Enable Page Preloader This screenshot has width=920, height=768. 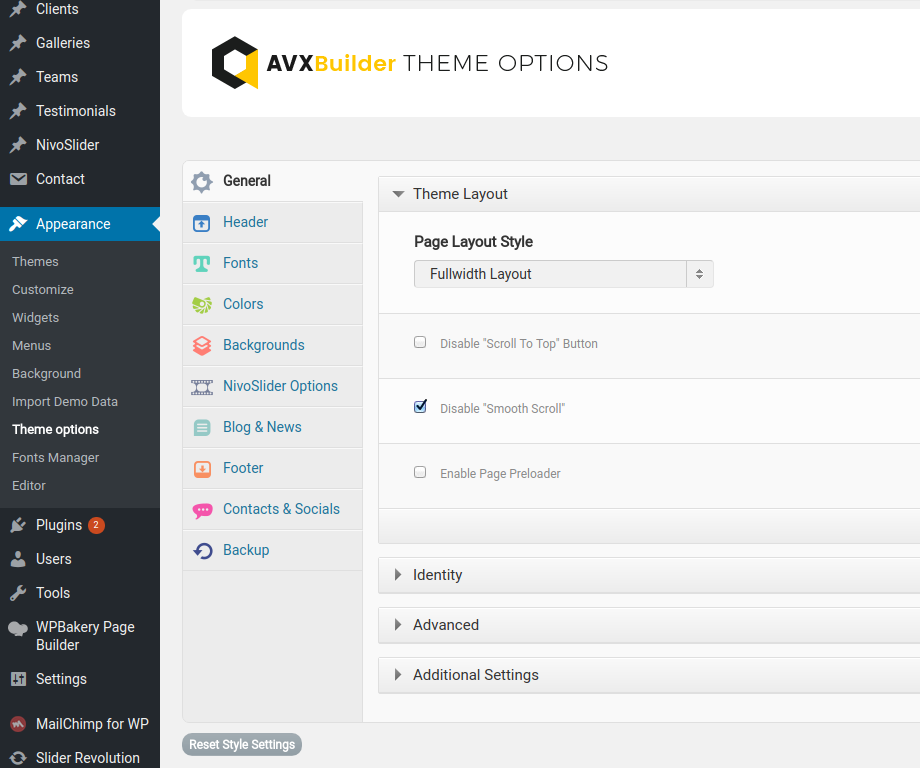click(420, 472)
